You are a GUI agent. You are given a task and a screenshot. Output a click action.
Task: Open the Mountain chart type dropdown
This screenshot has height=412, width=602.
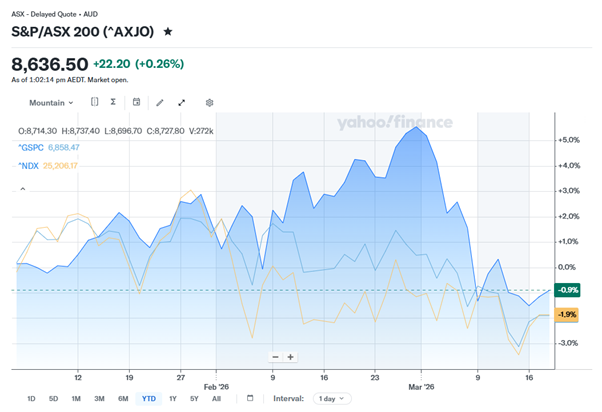point(51,103)
